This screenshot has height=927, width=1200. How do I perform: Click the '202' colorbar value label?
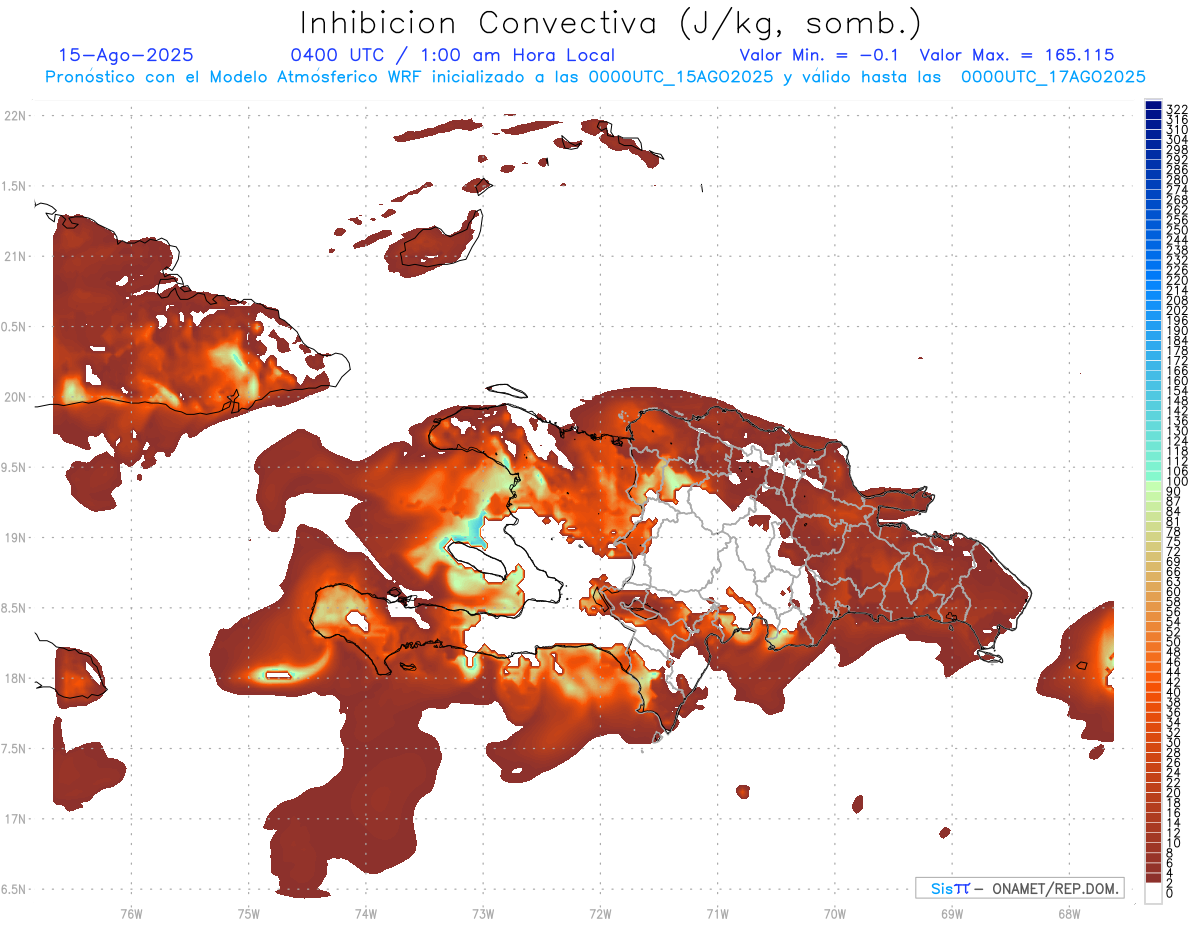(x=1177, y=310)
